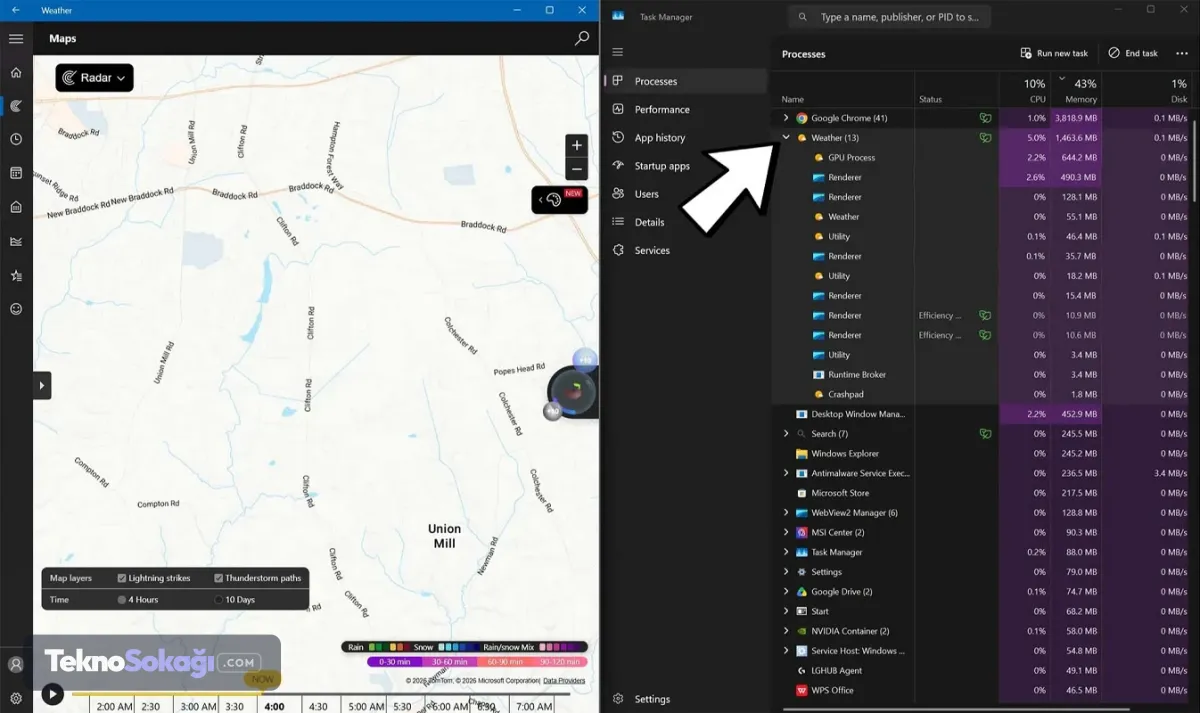Image resolution: width=1200 pixels, height=713 pixels.
Task: Switch to Performance page in Task Manager
Action: pyautogui.click(x=686, y=109)
